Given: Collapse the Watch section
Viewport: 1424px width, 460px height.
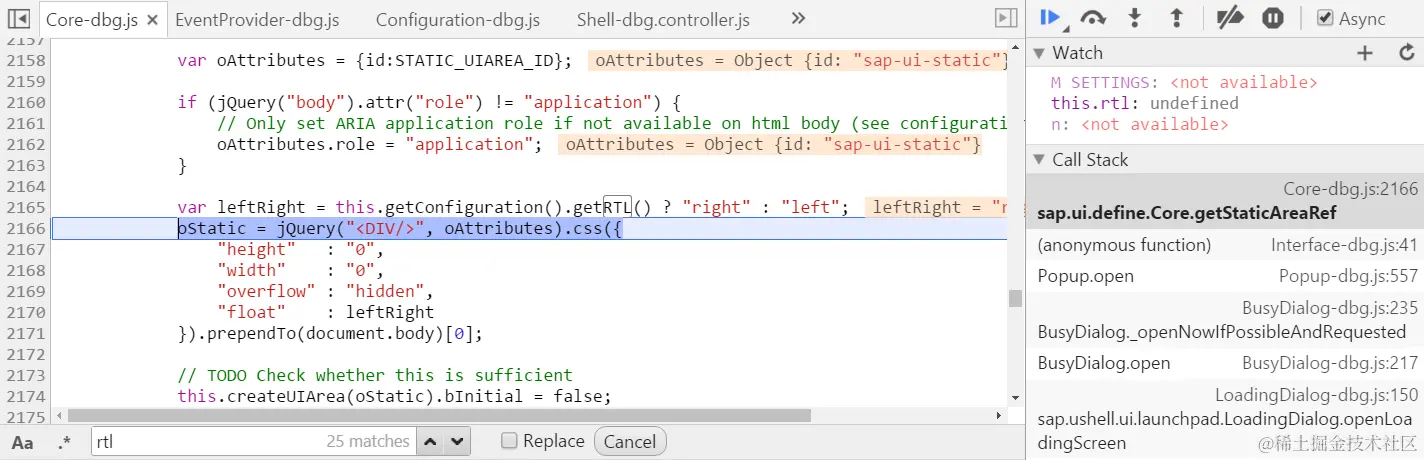Looking at the screenshot, I should [x=1039, y=53].
